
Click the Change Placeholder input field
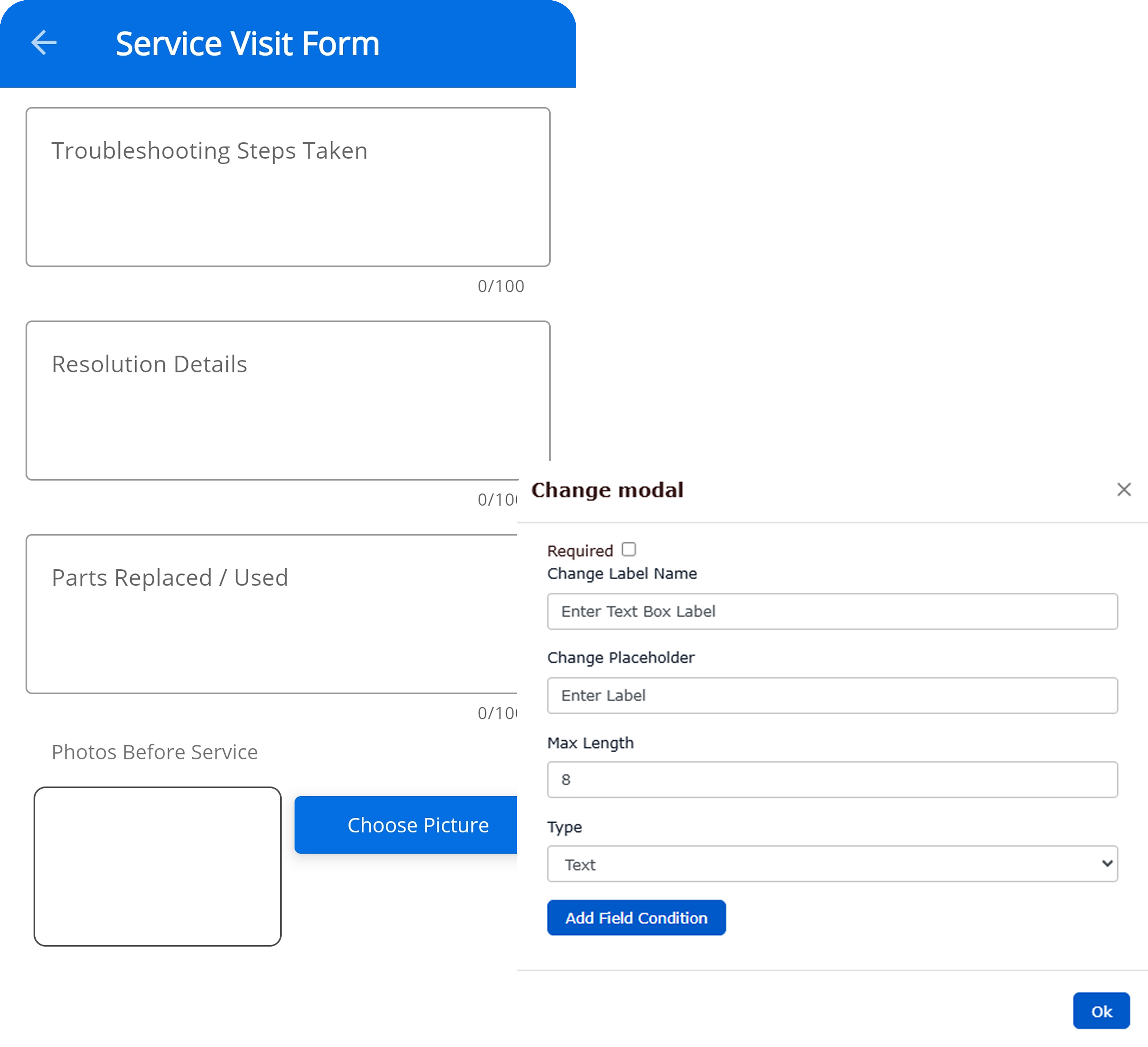coord(832,695)
